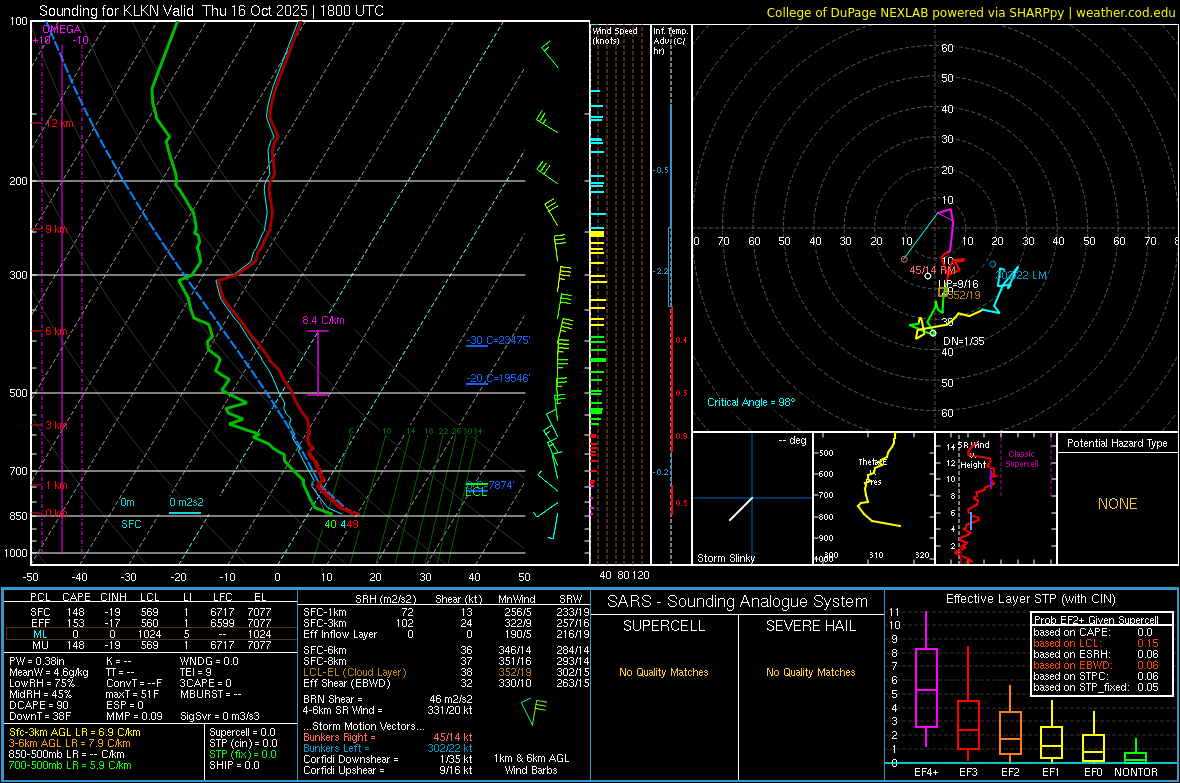Click the Corfidi Downshear = row
1180x783 pixels.
point(388,759)
